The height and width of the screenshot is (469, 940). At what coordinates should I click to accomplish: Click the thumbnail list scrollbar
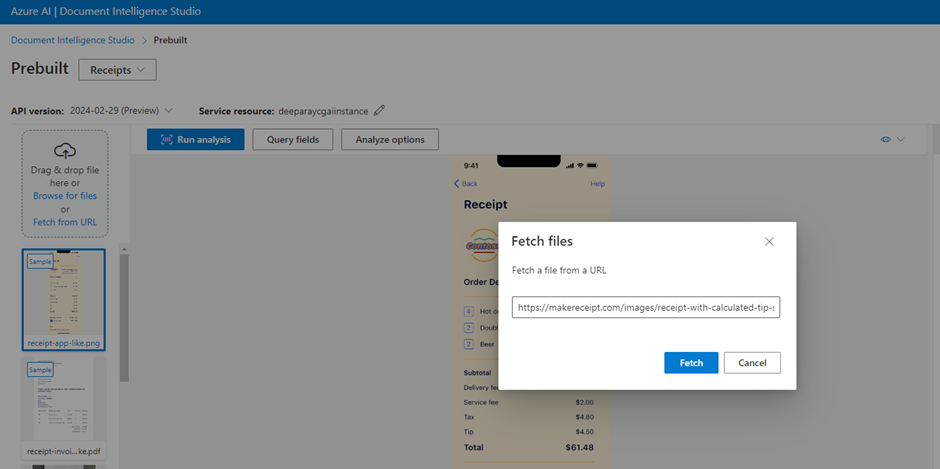pos(124,318)
